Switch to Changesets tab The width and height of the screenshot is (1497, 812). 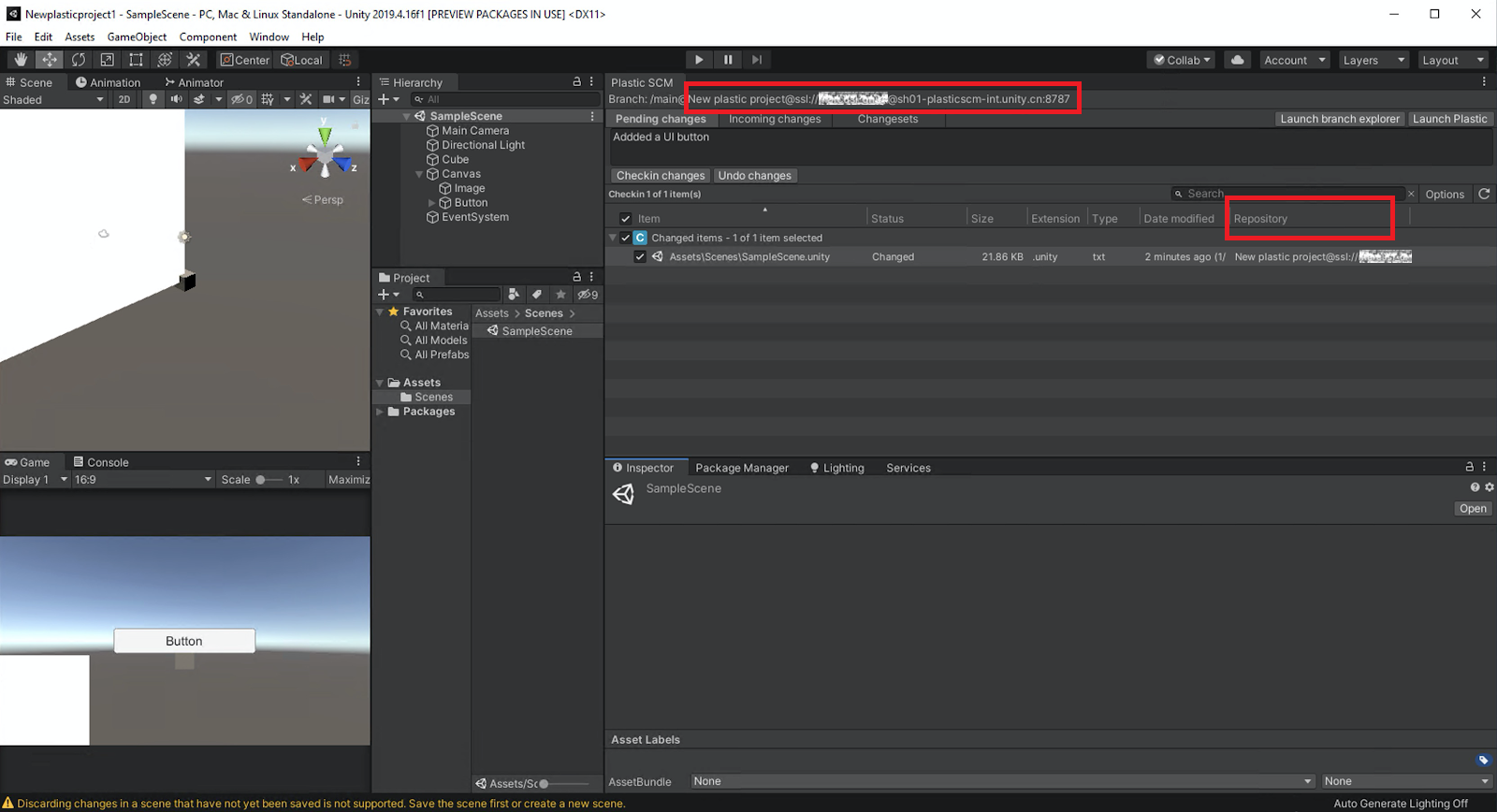888,119
